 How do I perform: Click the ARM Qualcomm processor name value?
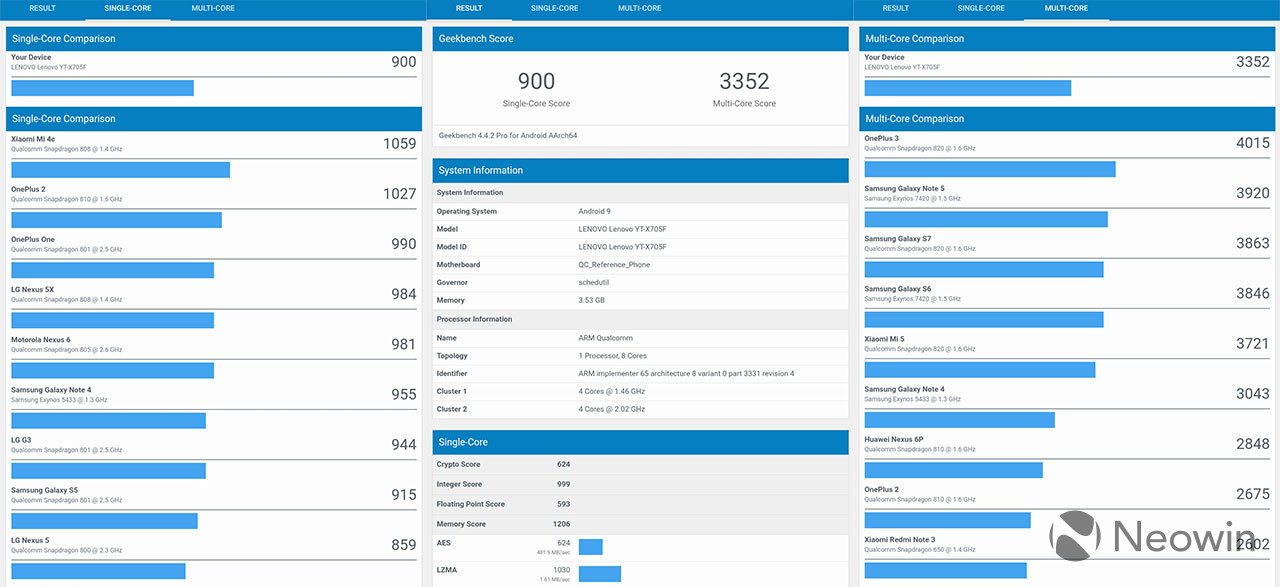pos(606,338)
